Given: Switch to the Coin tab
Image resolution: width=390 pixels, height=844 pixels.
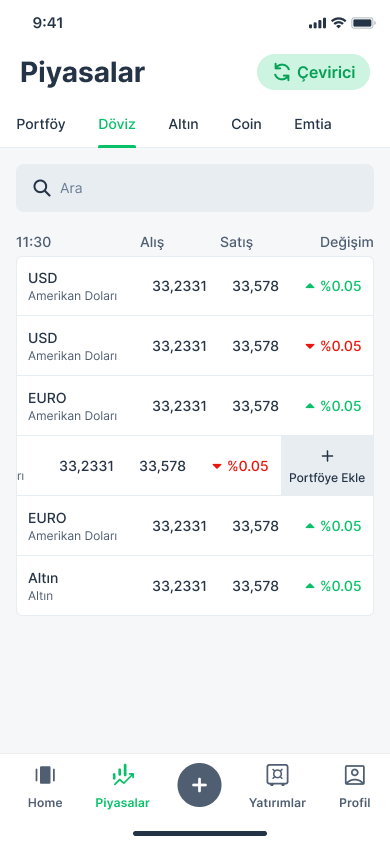Looking at the screenshot, I should [x=246, y=124].
